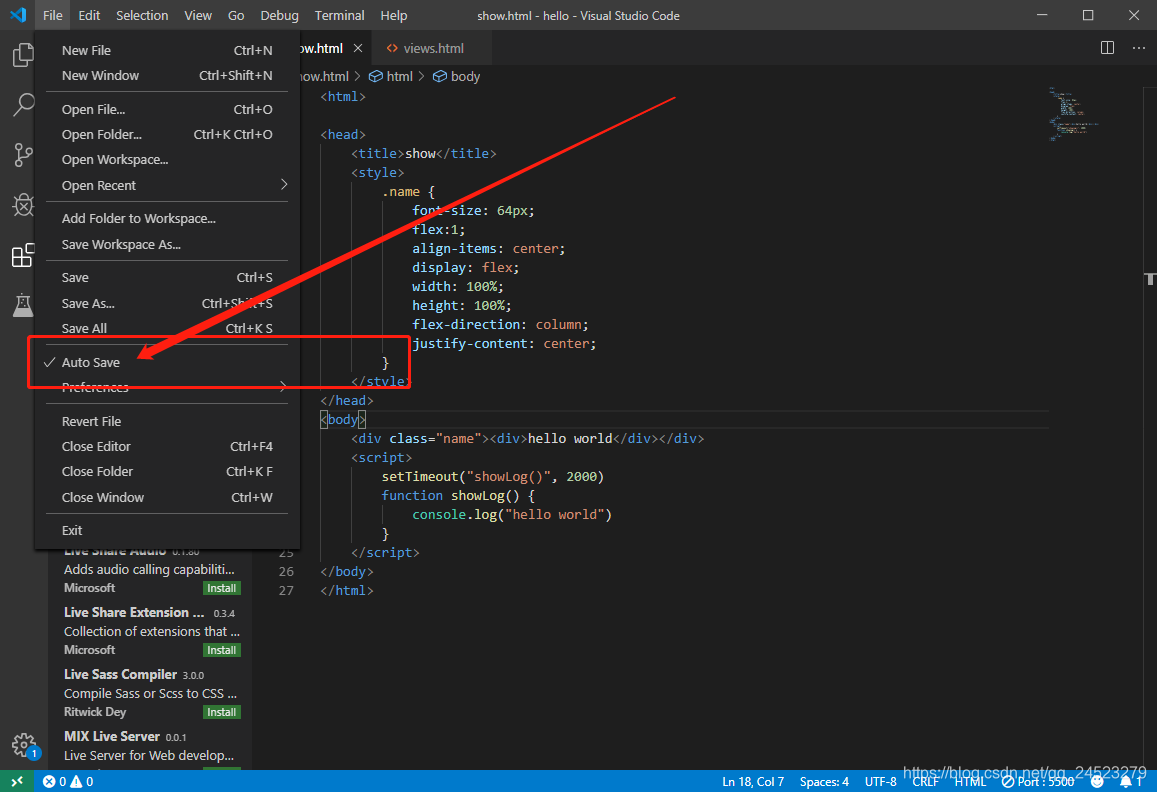The width and height of the screenshot is (1157, 792).
Task: Click the More Actions ellipsis icon
Action: coord(1138,47)
